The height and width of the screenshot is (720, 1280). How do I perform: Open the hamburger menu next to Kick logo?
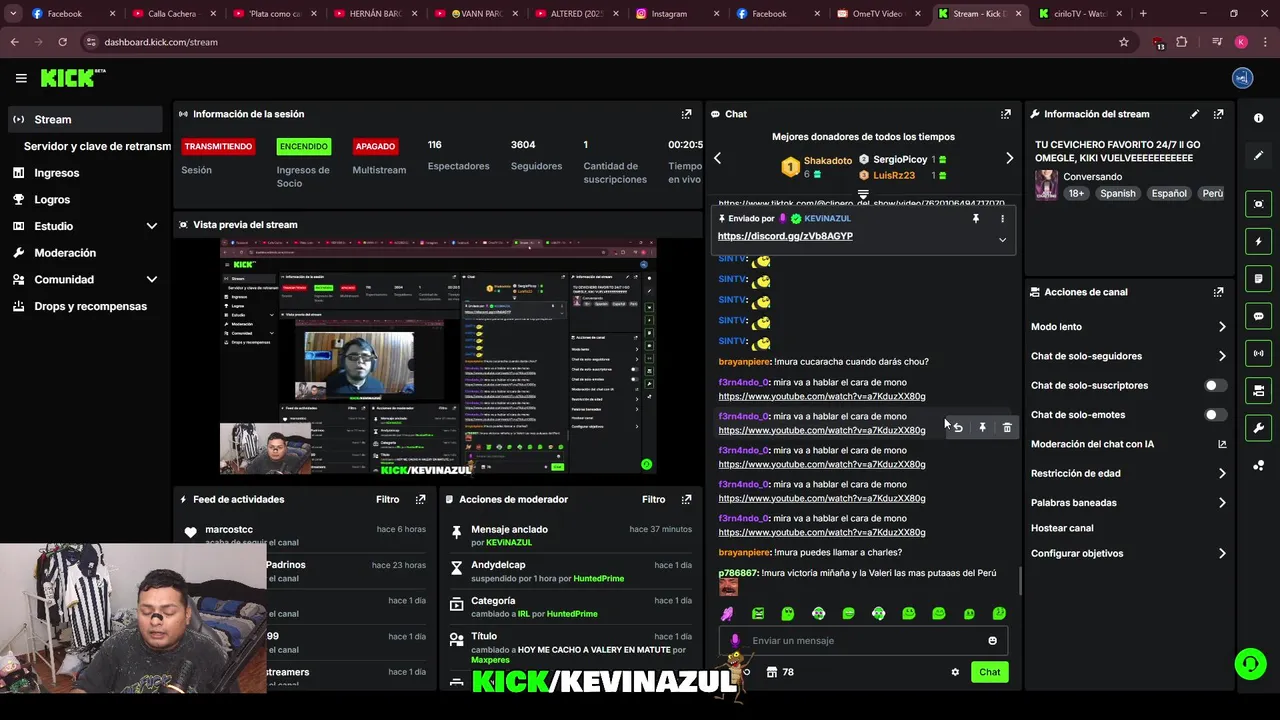pyautogui.click(x=21, y=78)
